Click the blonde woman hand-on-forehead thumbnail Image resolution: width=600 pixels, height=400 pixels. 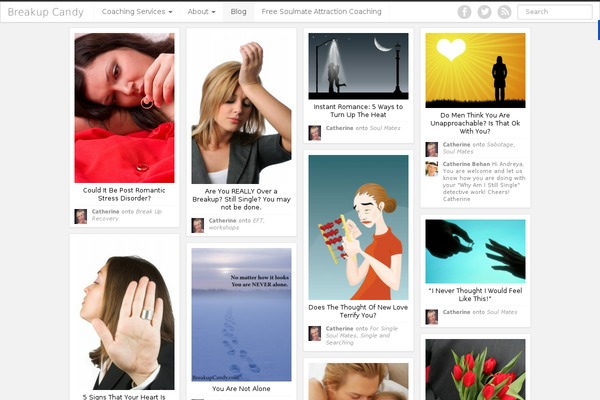tap(241, 108)
